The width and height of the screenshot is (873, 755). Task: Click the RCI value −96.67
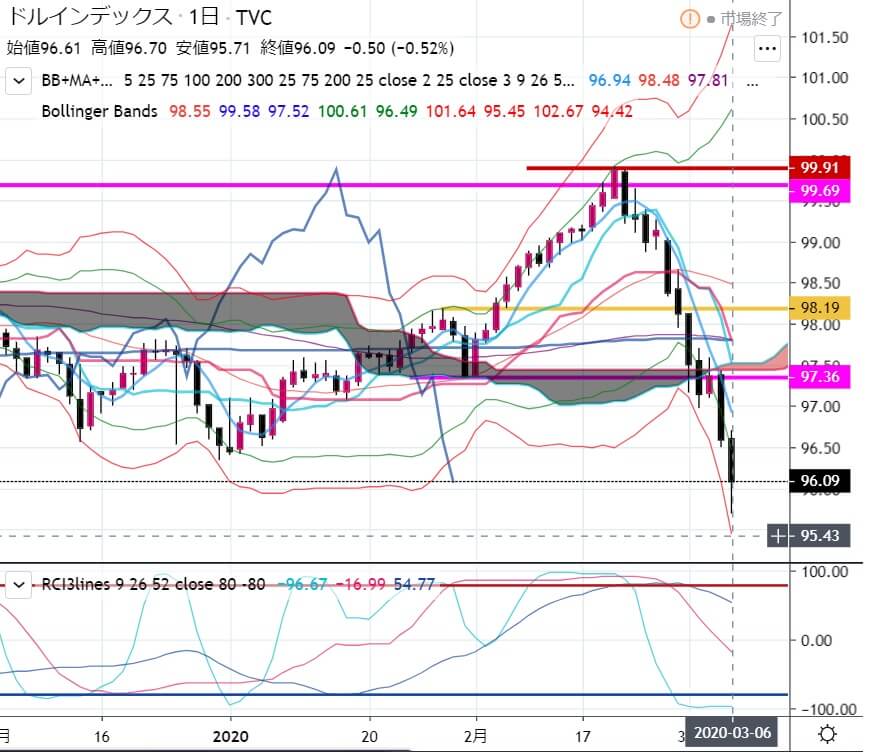tap(302, 585)
